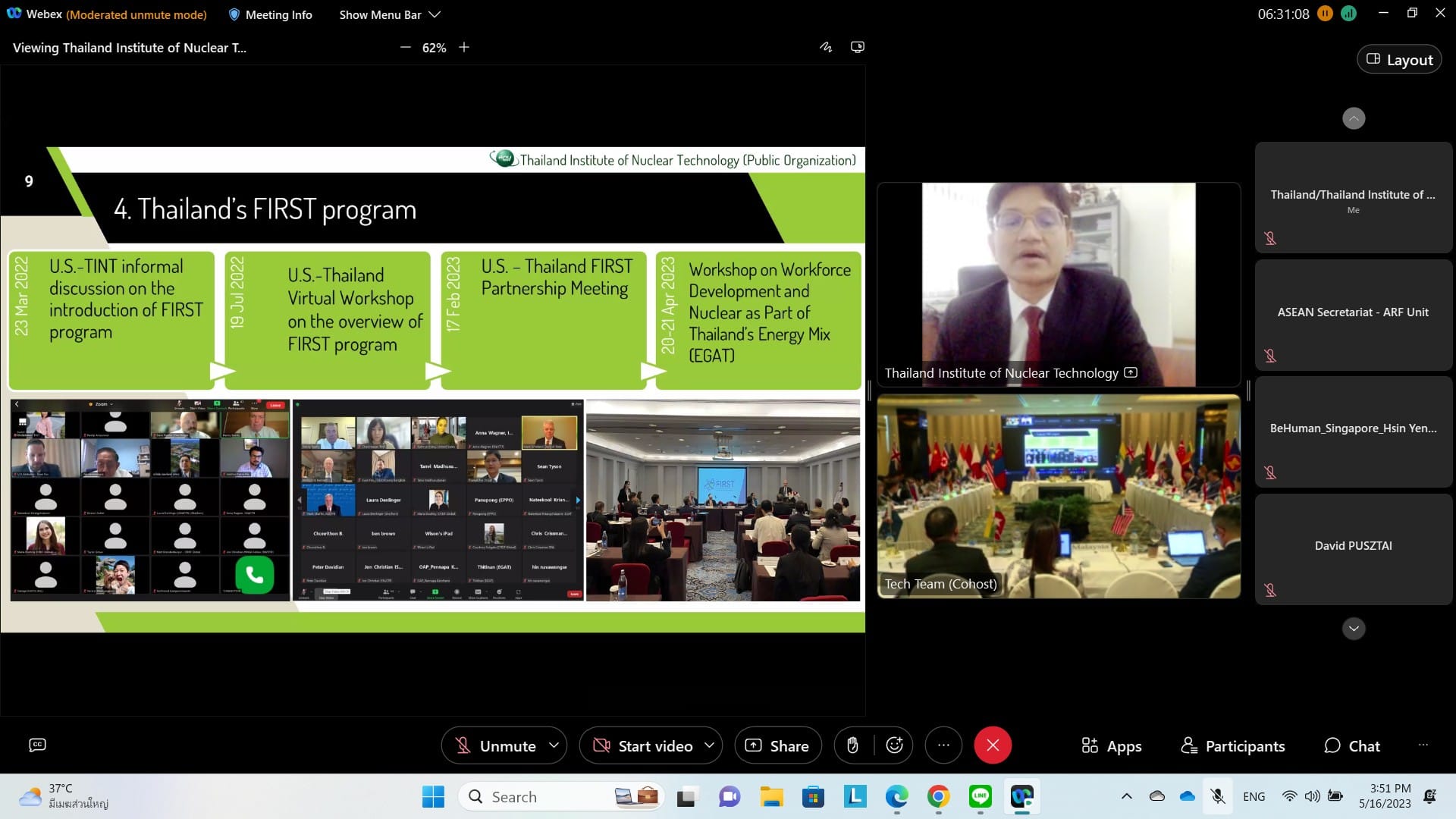1456x819 pixels.
Task: Increase zoom with plus next to 62%
Action: 464,47
